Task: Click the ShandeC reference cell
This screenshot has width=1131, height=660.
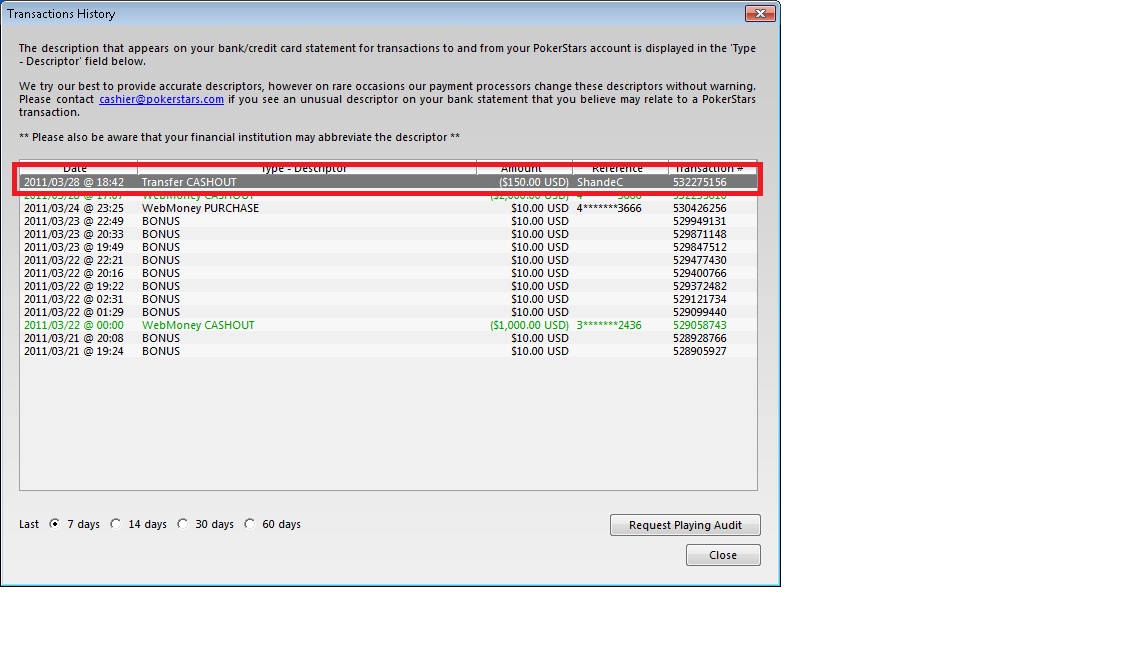Action: coord(600,182)
